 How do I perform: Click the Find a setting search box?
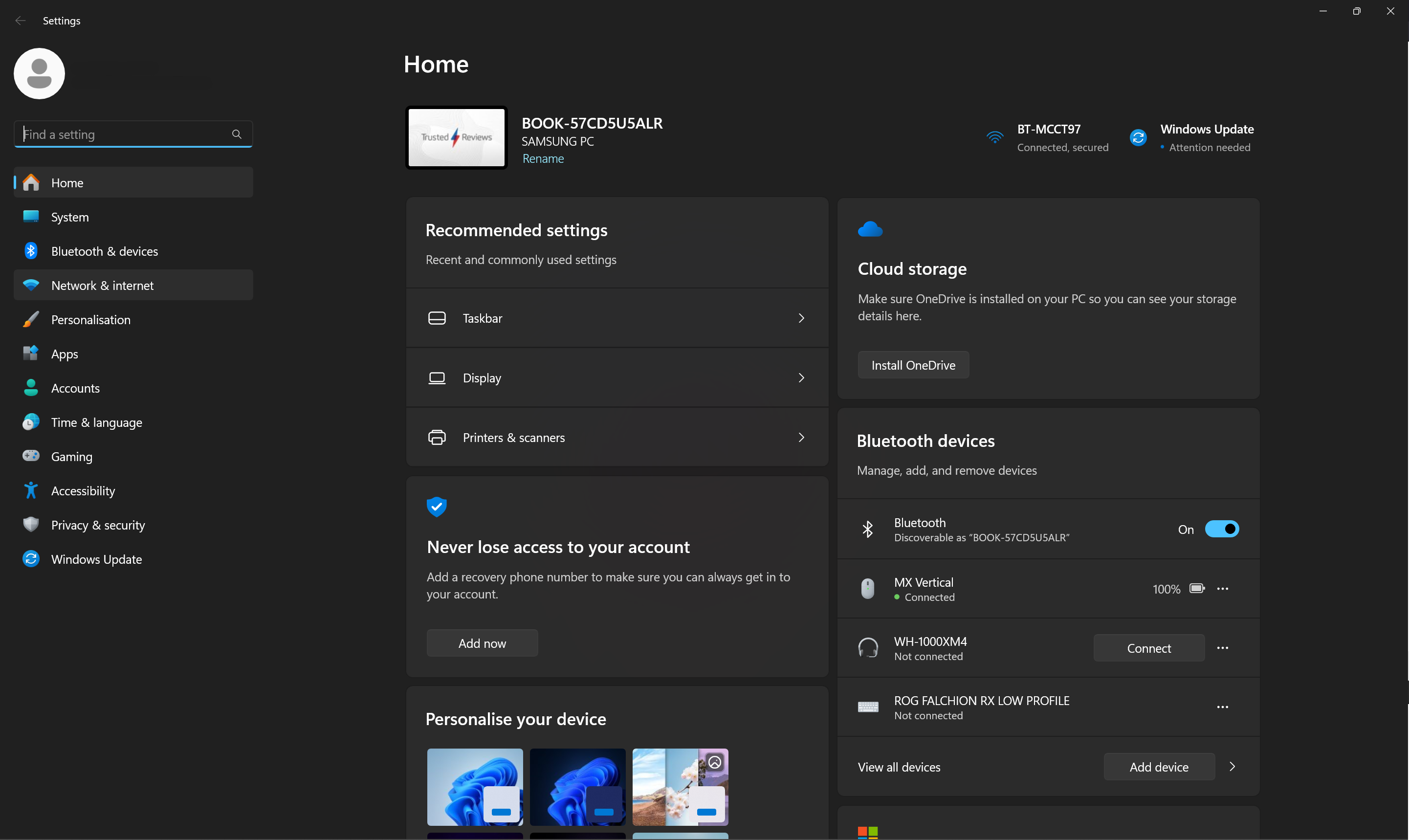pyautogui.click(x=133, y=134)
